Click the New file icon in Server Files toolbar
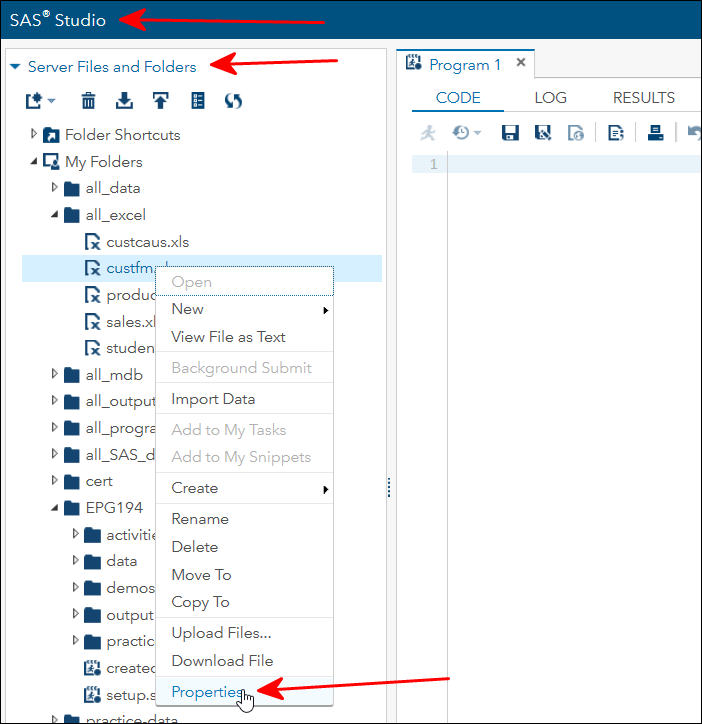Image resolution: width=702 pixels, height=724 pixels. click(x=34, y=101)
